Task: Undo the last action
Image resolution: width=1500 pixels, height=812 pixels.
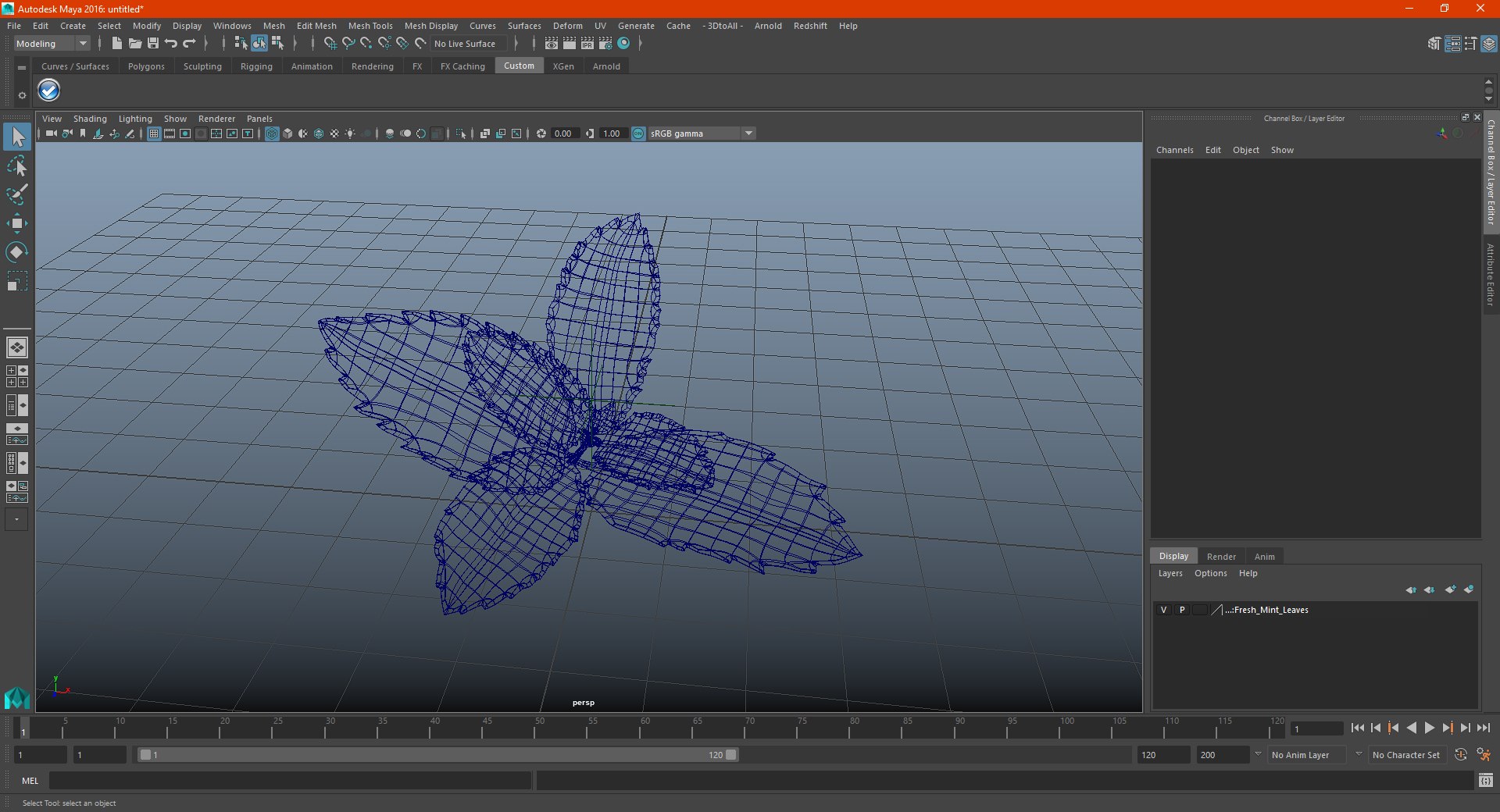Action: [x=170, y=44]
